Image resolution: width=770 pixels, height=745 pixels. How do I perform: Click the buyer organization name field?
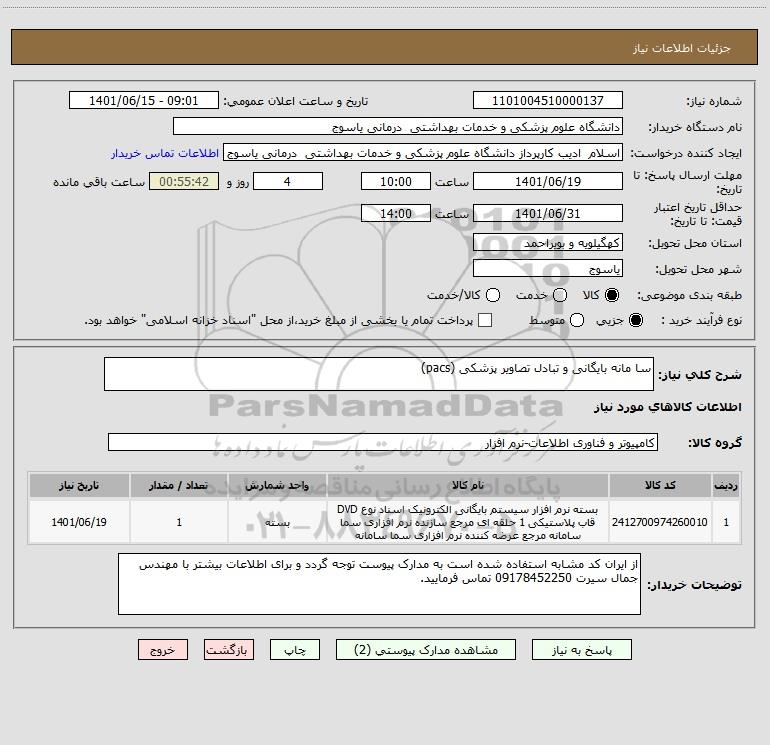[398, 126]
